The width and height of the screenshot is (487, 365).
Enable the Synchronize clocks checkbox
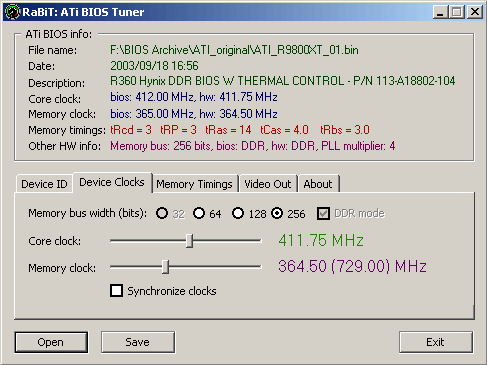116,290
